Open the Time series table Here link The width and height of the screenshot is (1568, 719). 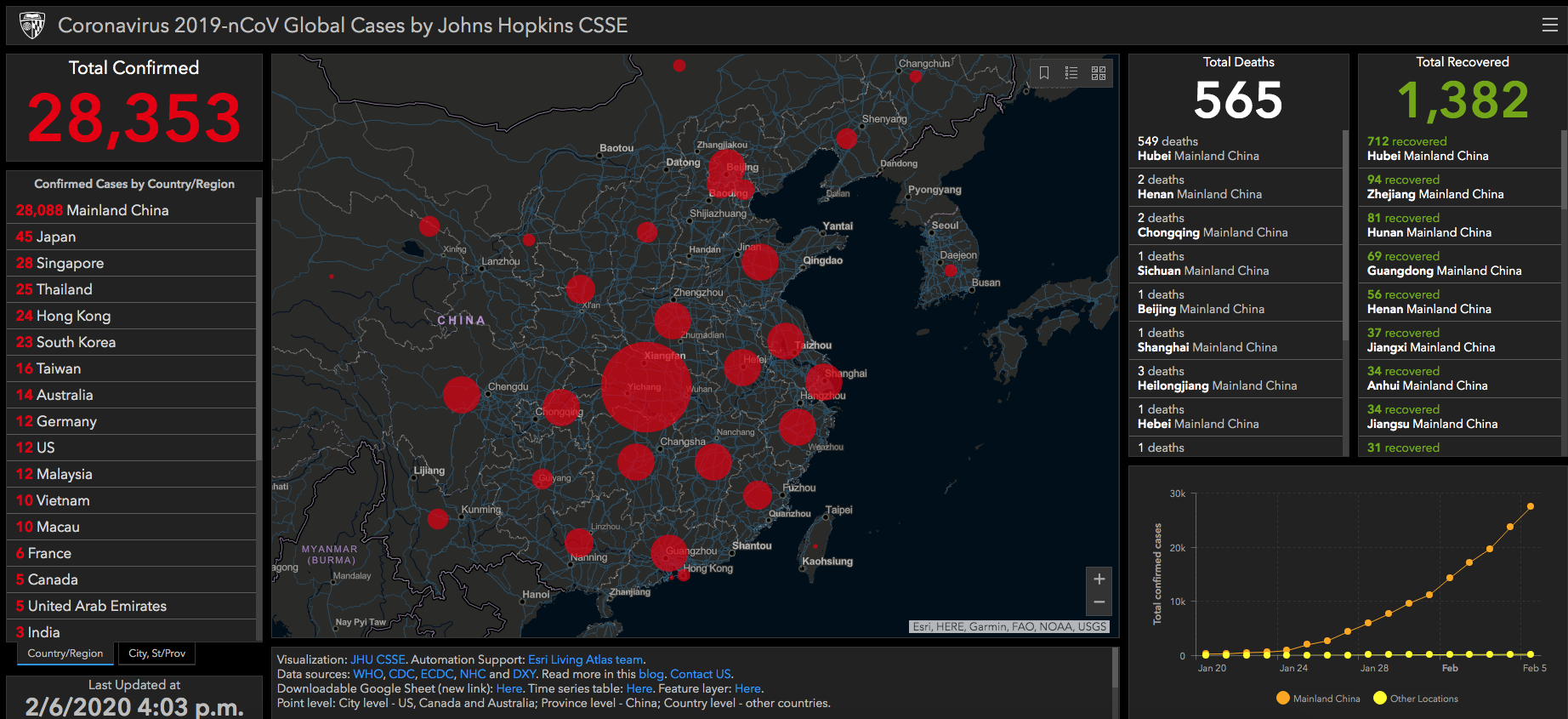(x=639, y=688)
